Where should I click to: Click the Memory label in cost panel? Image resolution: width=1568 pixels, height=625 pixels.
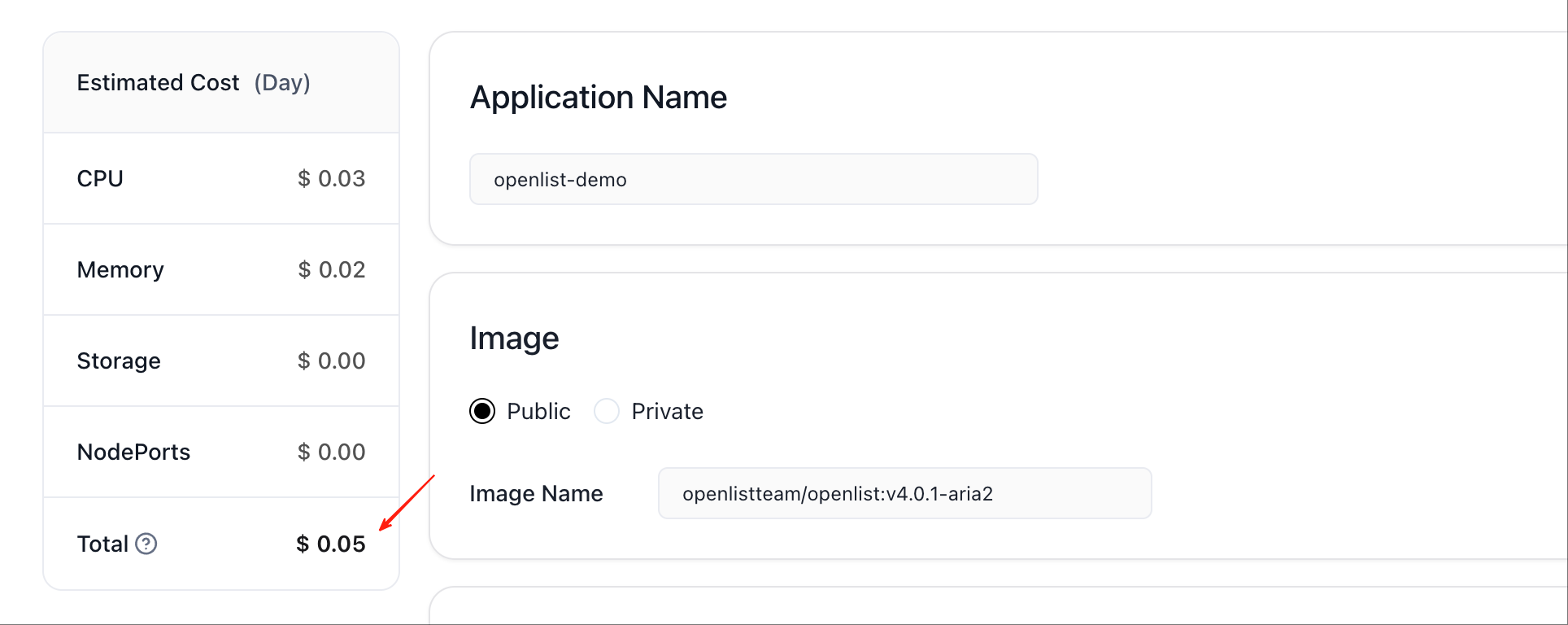click(x=120, y=269)
